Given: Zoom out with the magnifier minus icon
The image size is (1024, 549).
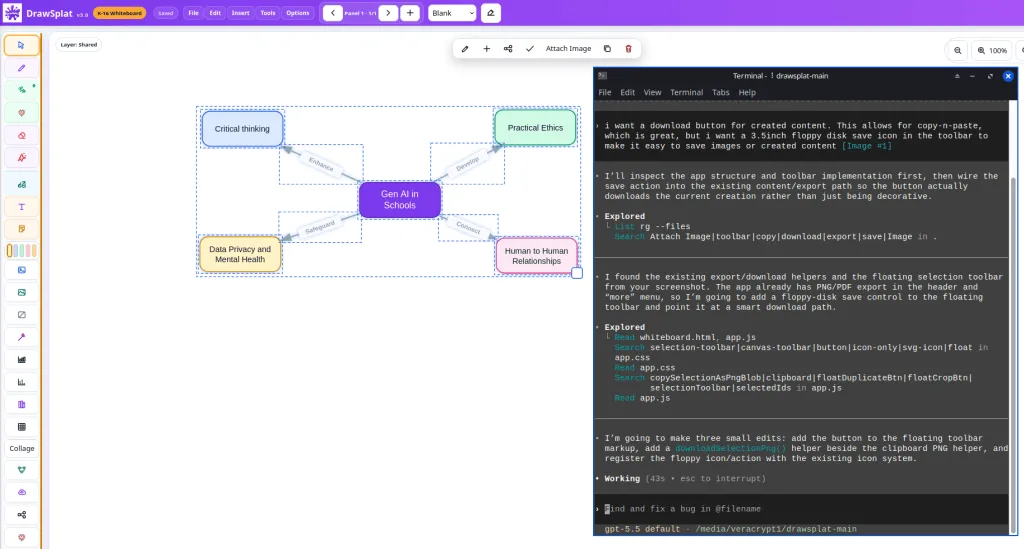Looking at the screenshot, I should tap(957, 50).
